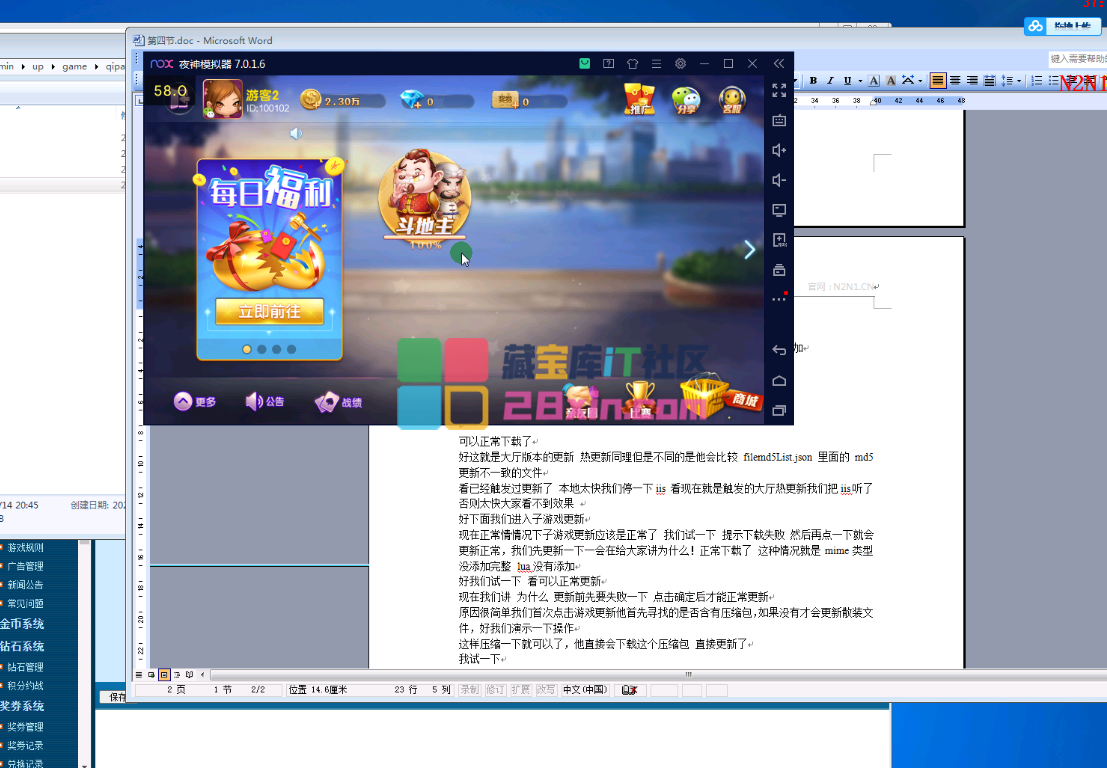Viewport: 1107px width, 768px height.
Task: Open the line spacing dropdown arrow
Action: tap(1019, 81)
